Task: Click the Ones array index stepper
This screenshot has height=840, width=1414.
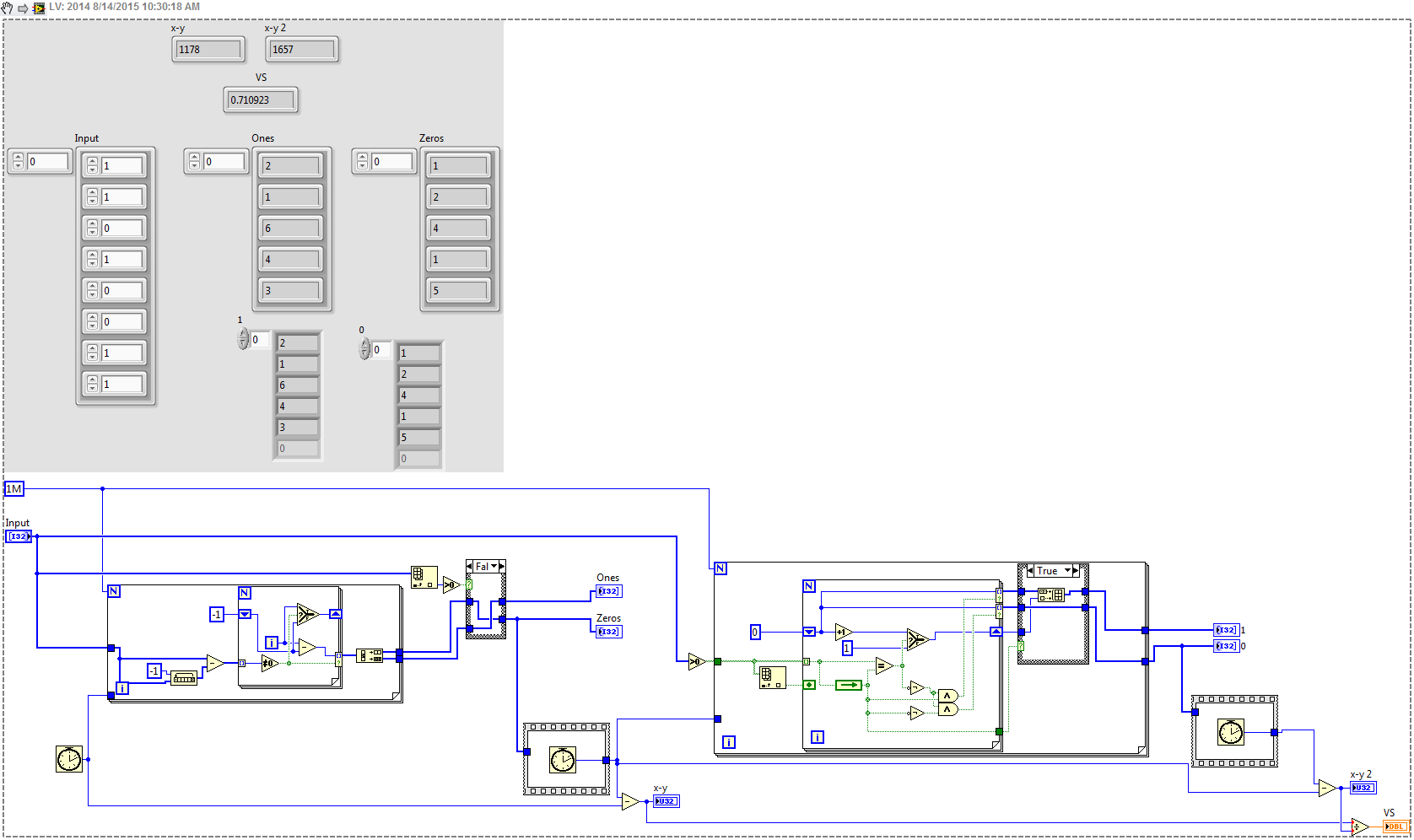Action: [x=195, y=161]
